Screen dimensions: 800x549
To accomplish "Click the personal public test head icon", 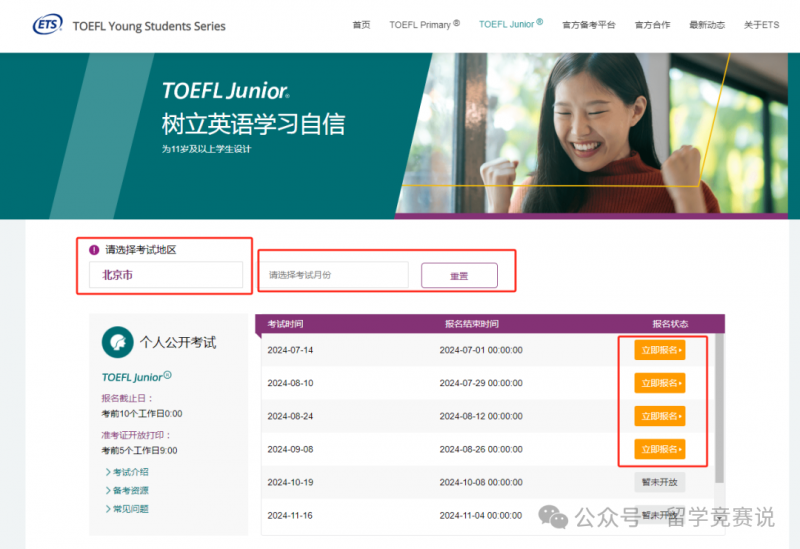I will click(117, 342).
